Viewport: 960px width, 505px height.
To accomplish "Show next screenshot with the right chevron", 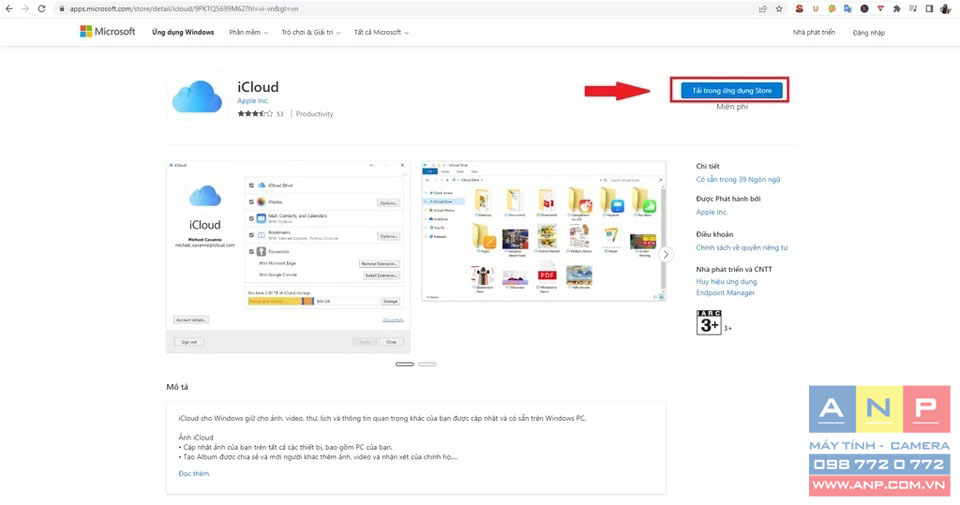I will coord(666,255).
